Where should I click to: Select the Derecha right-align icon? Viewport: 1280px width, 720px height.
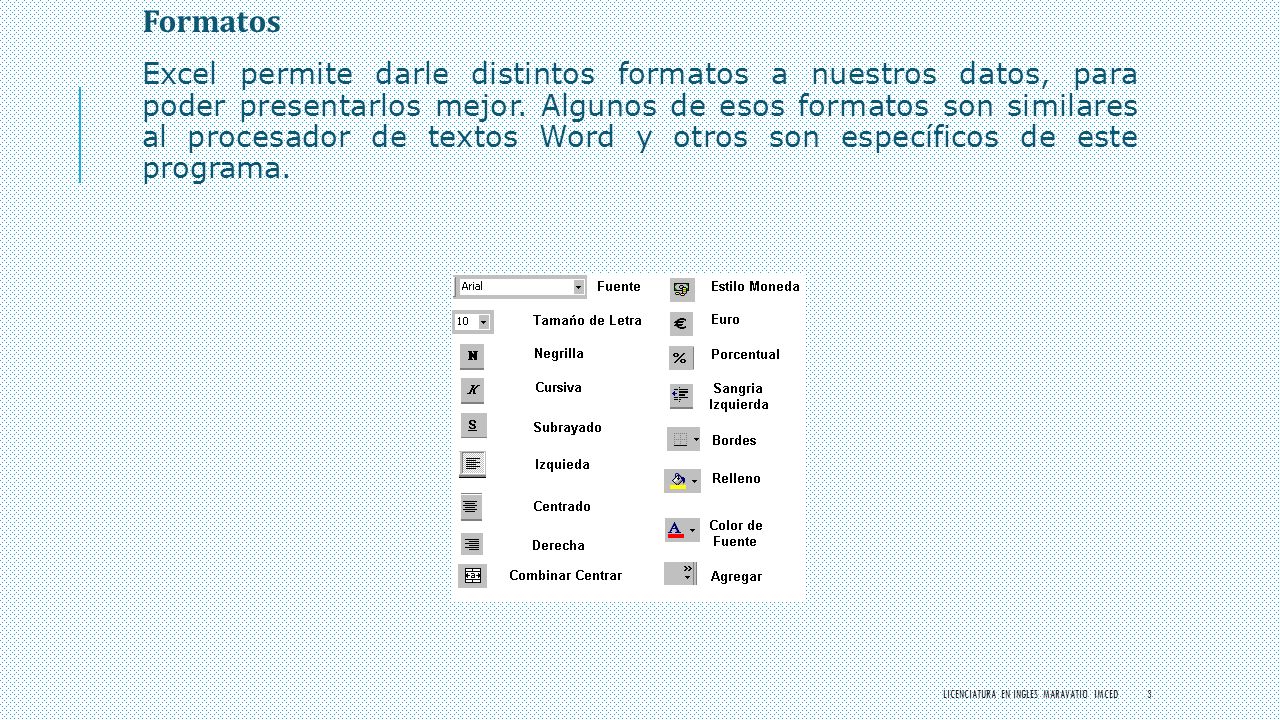coord(472,544)
